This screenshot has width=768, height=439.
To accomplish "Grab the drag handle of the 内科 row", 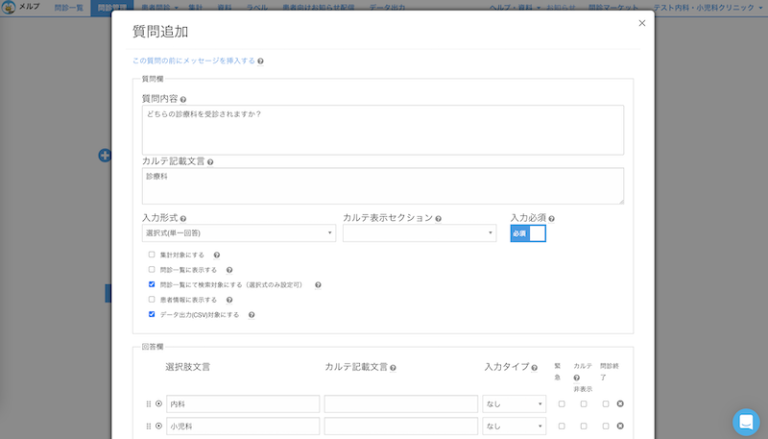I will coord(148,404).
